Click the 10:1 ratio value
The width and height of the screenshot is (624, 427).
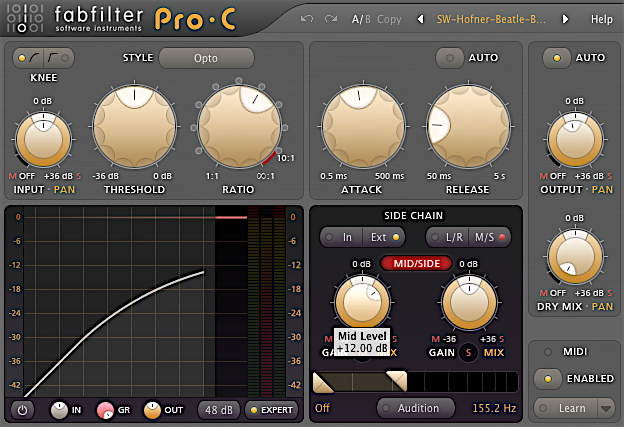(x=285, y=158)
